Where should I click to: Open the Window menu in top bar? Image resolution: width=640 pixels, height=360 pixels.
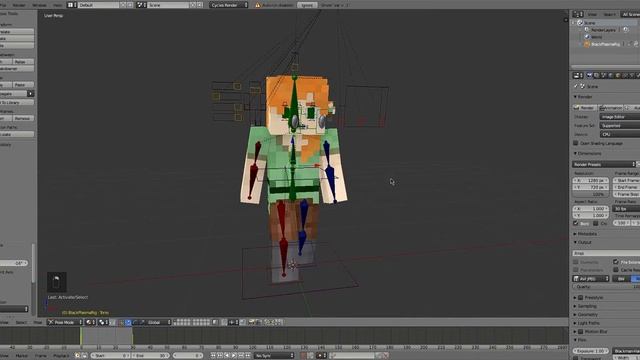point(39,5)
